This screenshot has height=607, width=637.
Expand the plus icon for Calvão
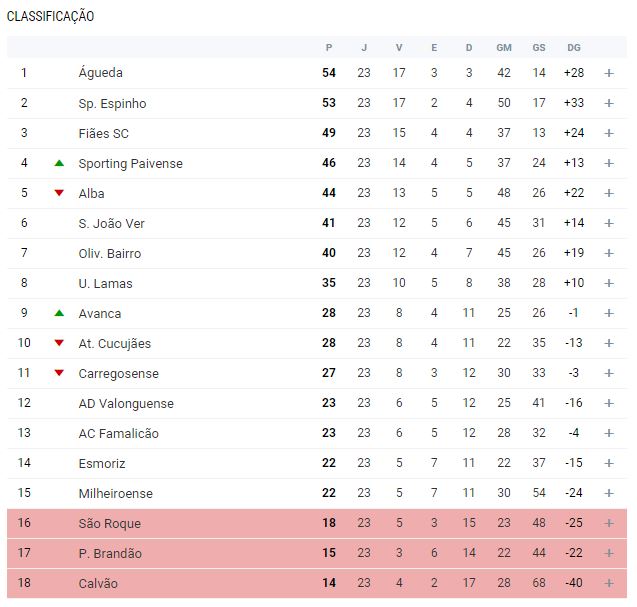pos(609,583)
